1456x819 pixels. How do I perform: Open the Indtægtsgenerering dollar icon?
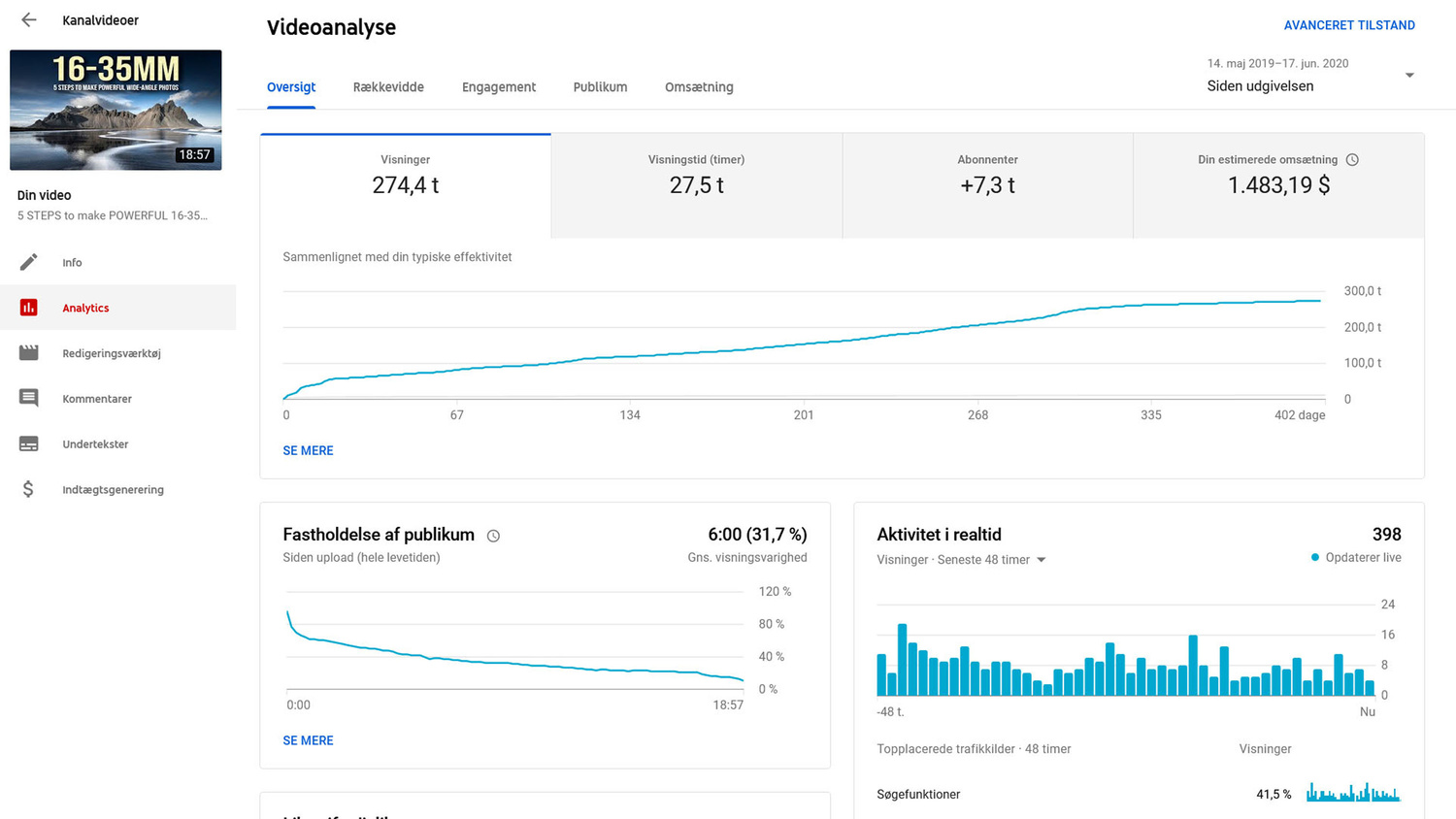(x=29, y=489)
